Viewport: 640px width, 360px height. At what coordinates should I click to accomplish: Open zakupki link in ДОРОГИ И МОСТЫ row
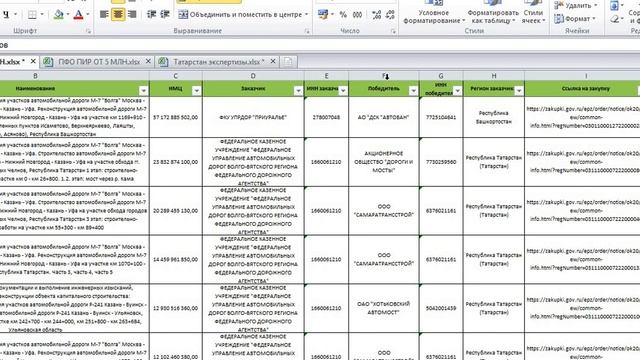[x=583, y=162]
